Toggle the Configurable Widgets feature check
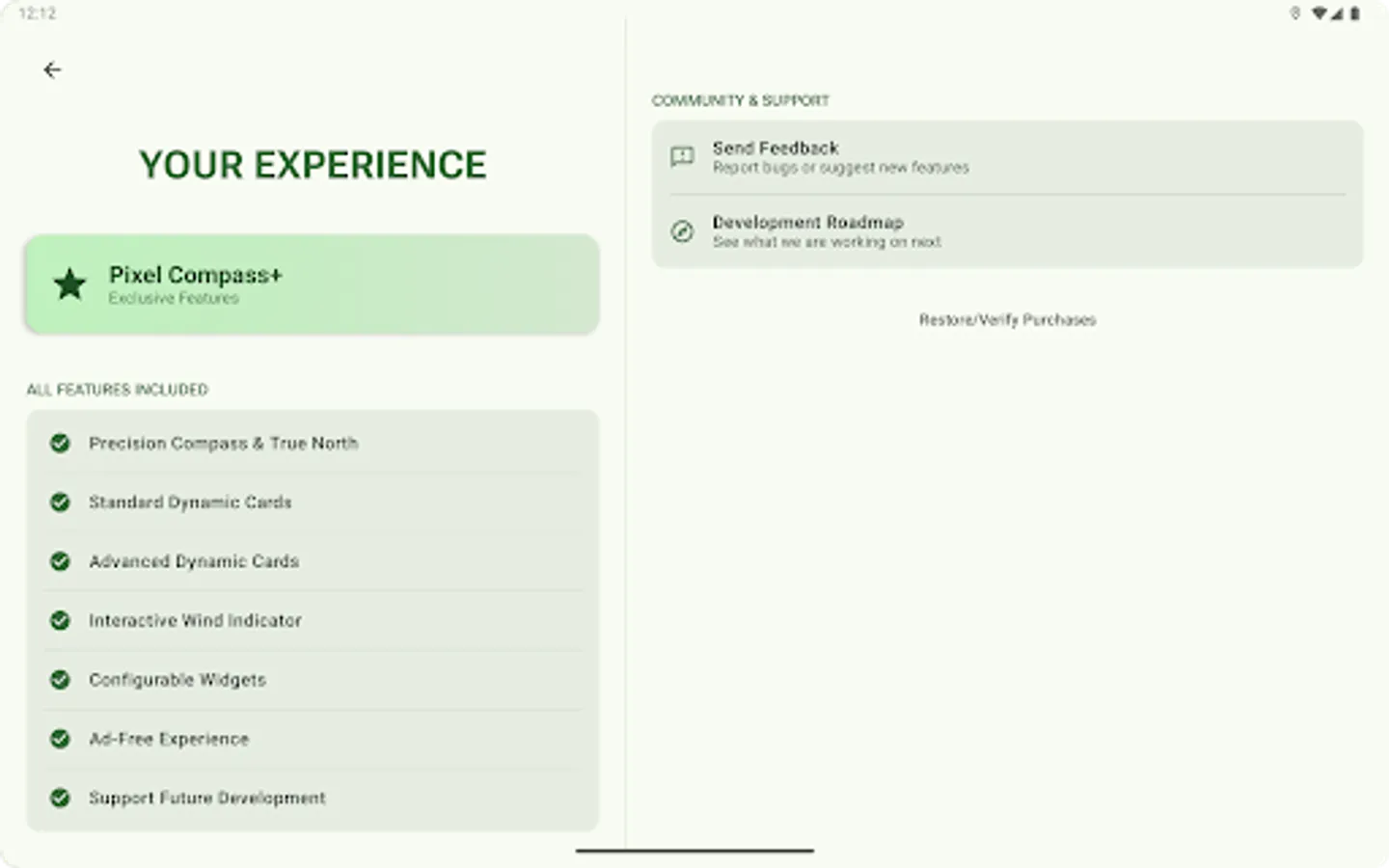Image resolution: width=1389 pixels, height=868 pixels. 60,679
